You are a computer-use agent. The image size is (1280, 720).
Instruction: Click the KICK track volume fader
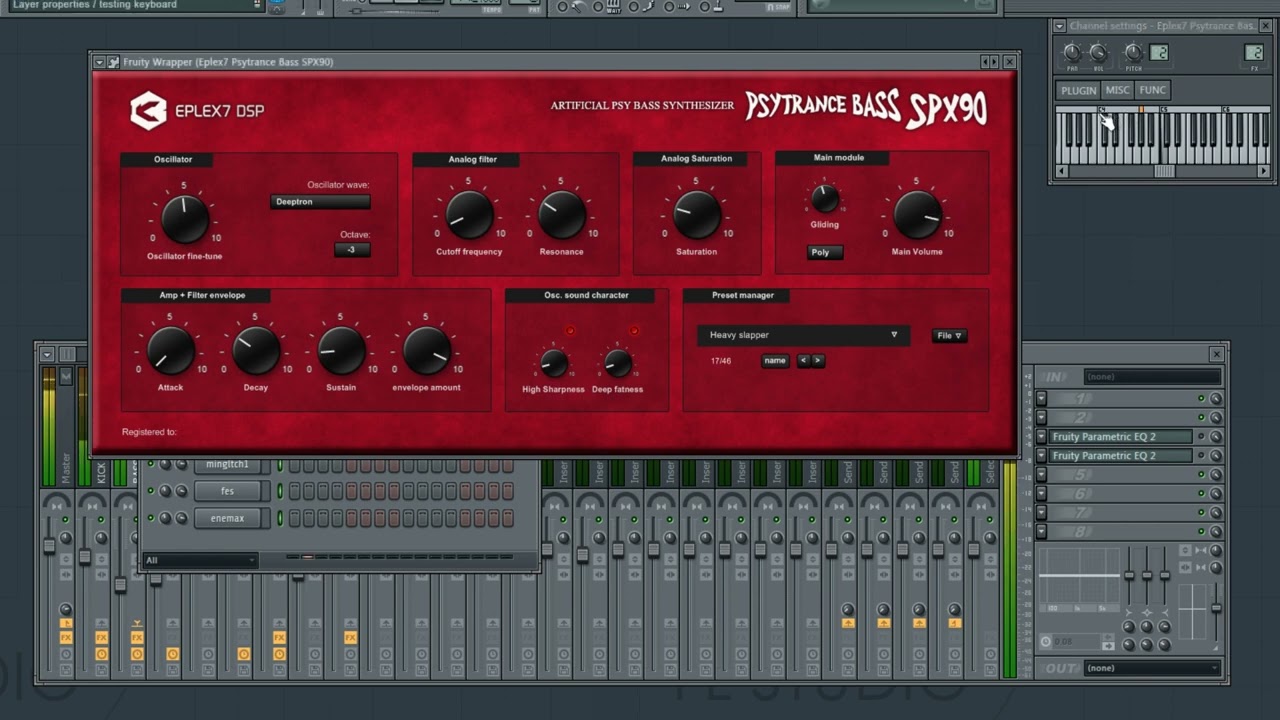(x=85, y=556)
